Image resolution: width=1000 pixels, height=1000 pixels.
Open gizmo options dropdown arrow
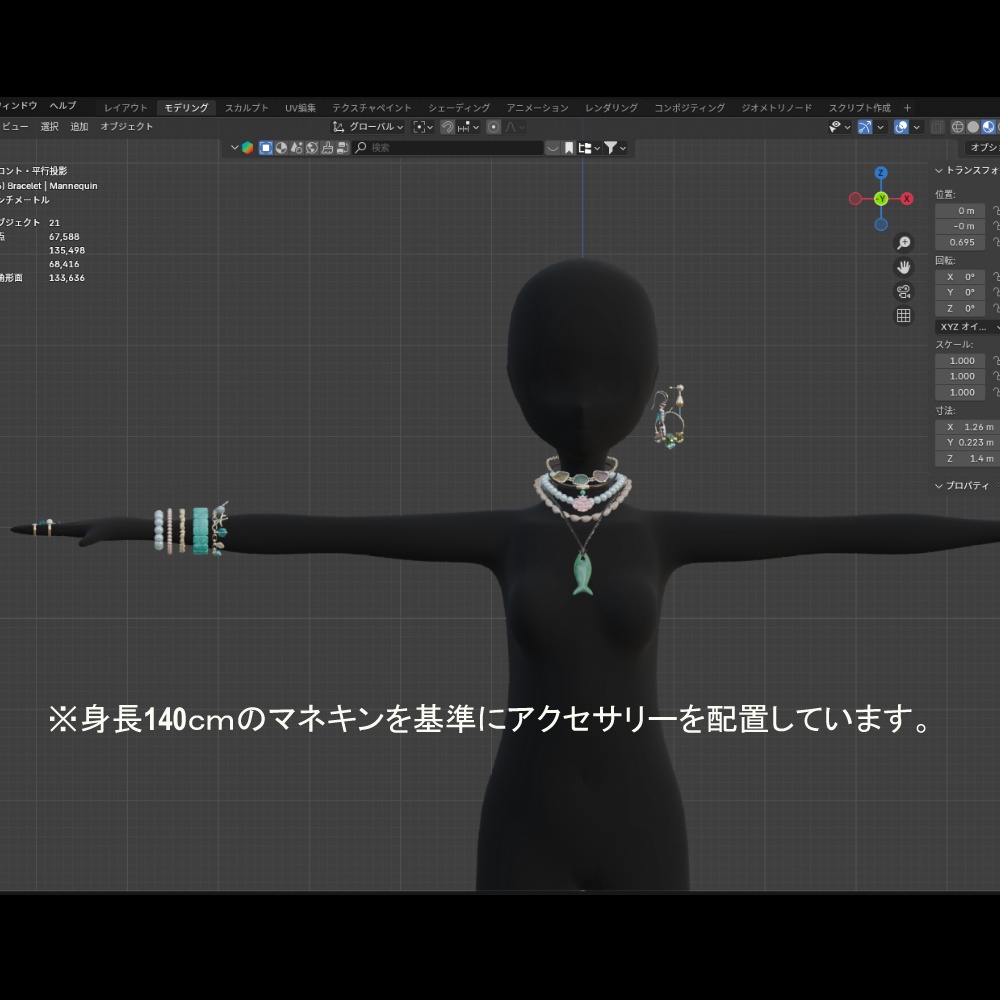click(x=881, y=127)
